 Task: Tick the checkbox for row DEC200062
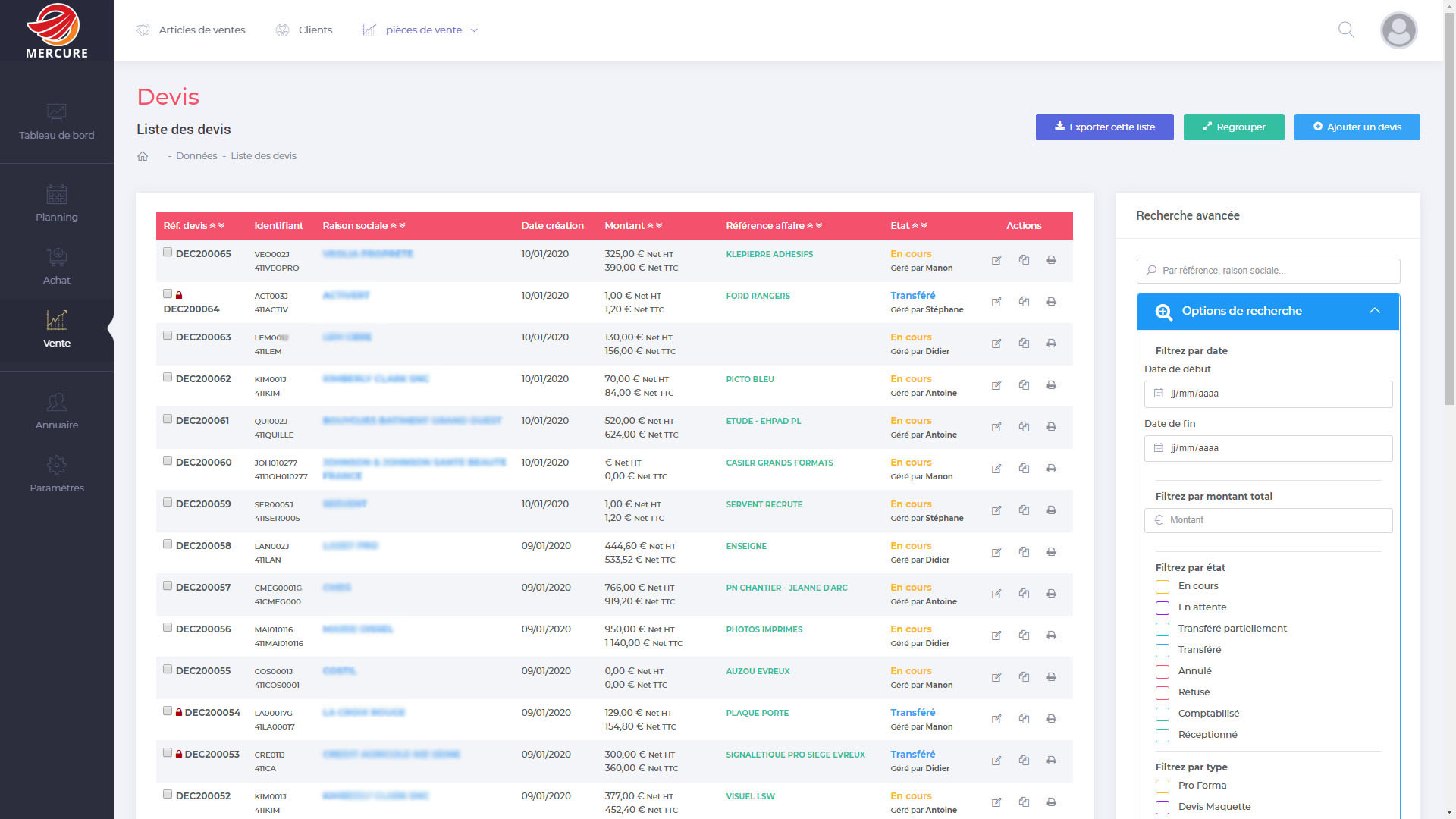[168, 378]
